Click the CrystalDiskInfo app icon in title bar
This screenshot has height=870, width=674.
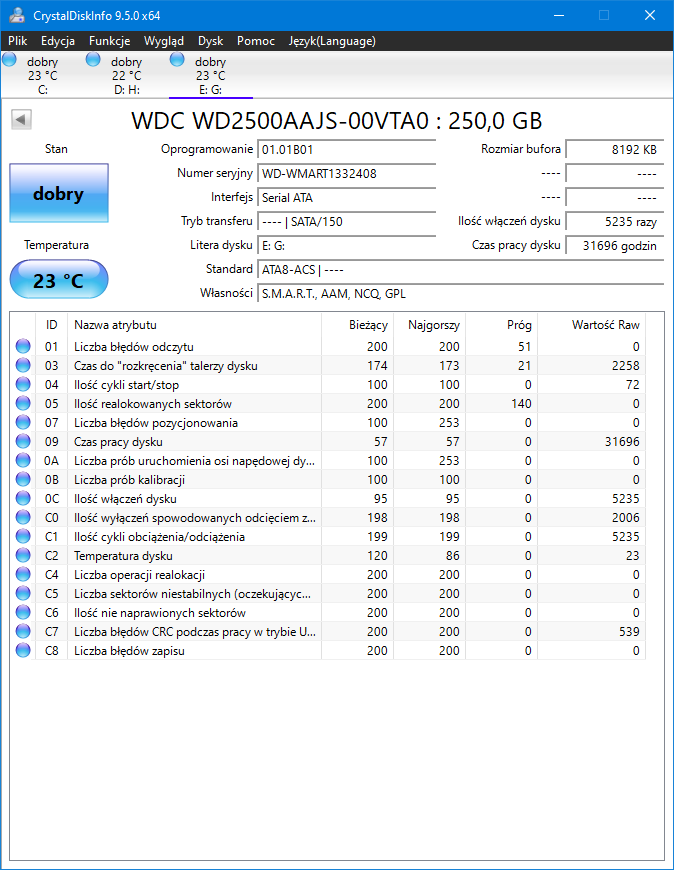coord(17,14)
